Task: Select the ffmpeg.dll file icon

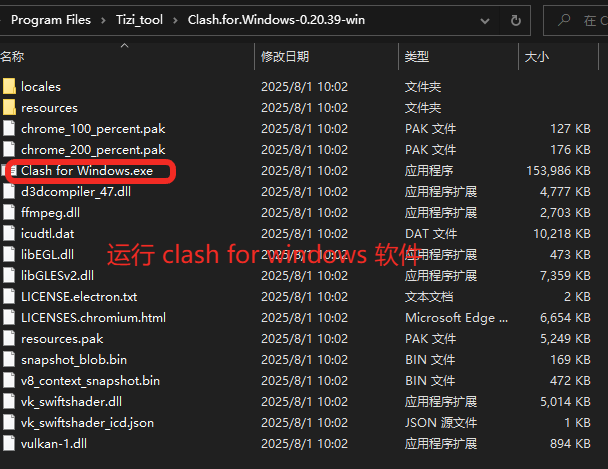Action: tap(10, 213)
